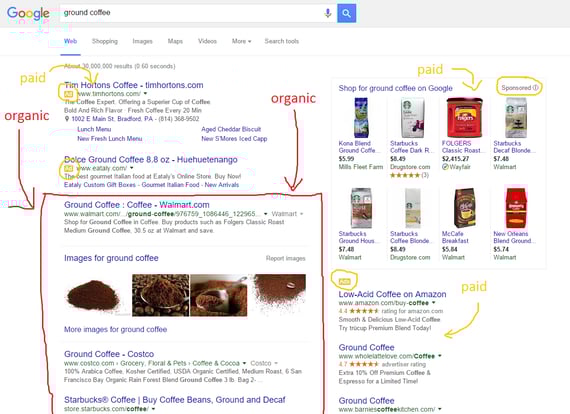Open the McCafe Breakfast product image
The image size is (570, 414).
(x=464, y=208)
